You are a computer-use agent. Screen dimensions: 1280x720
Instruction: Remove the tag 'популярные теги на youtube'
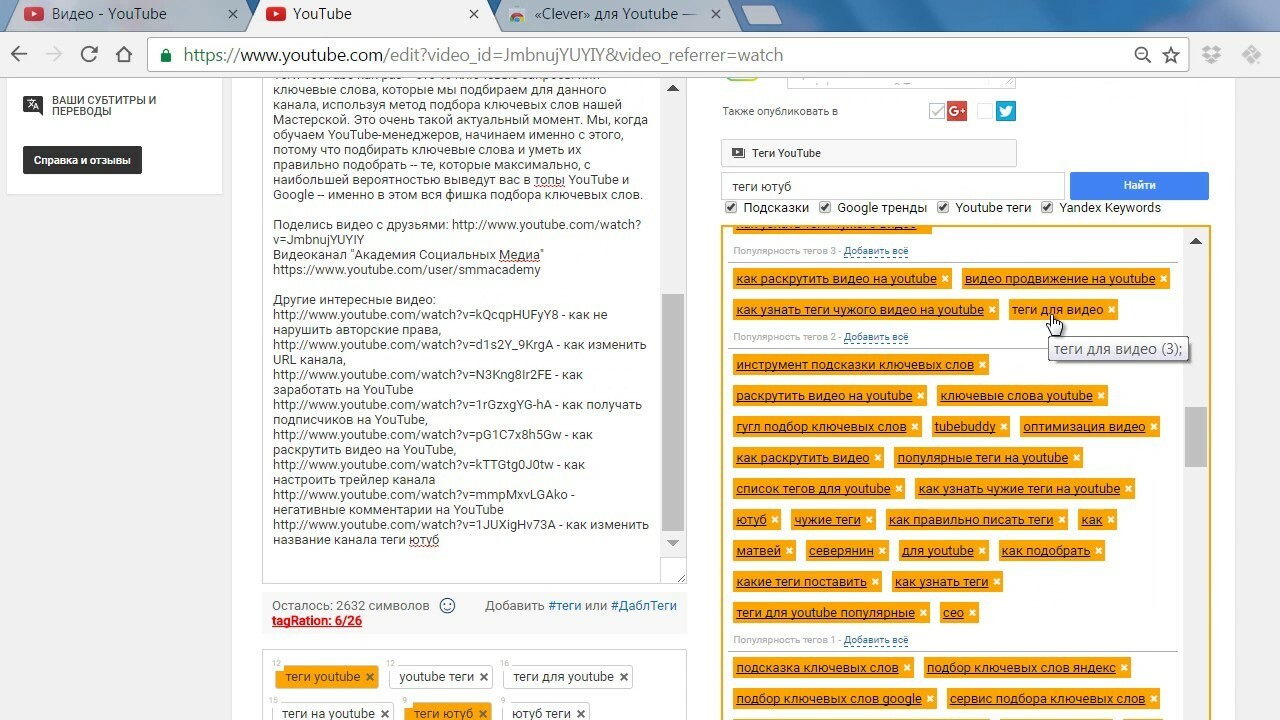click(x=1076, y=458)
